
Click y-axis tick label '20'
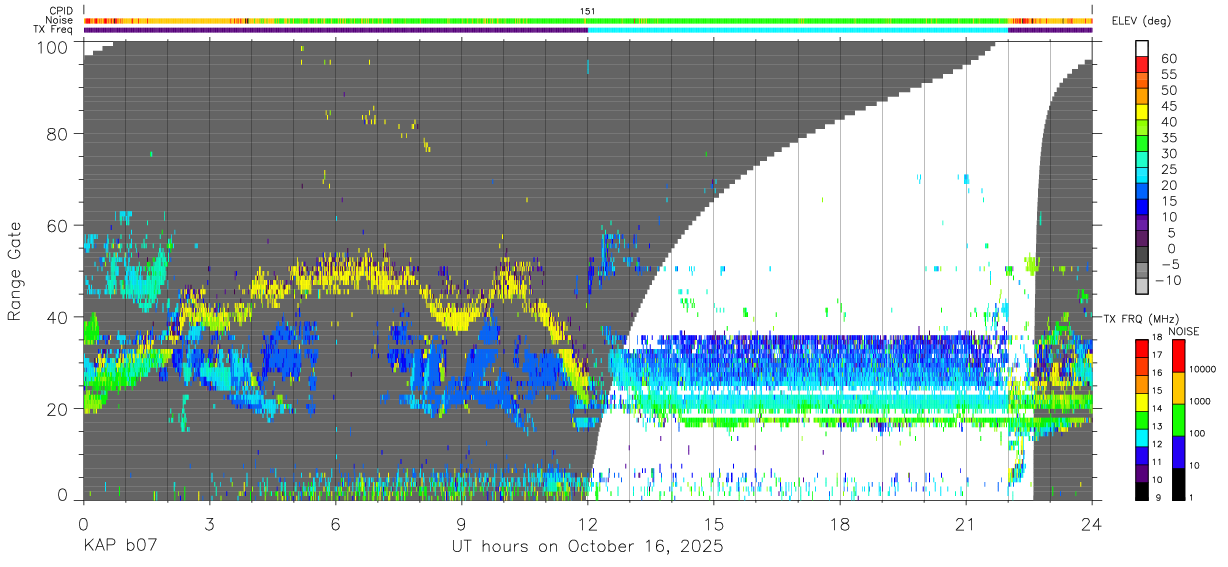tap(58, 409)
